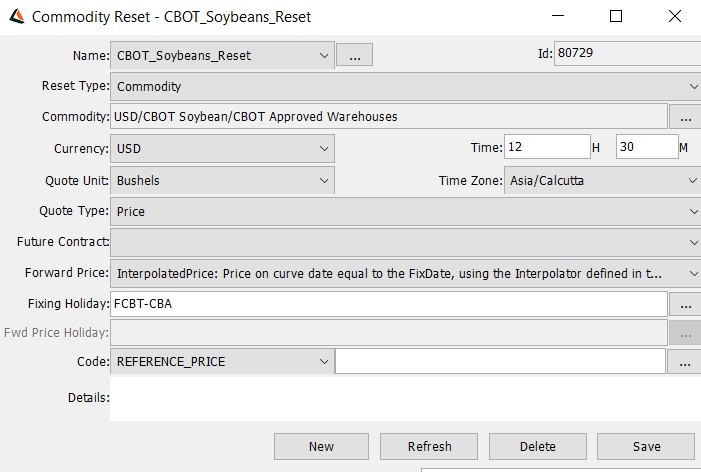Open browse ellipsis button next to Name
This screenshot has height=472, width=701.
point(354,55)
